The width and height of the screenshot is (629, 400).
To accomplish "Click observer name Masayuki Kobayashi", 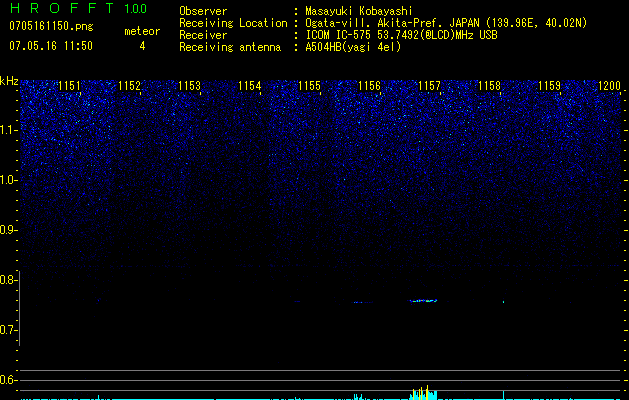I will [x=359, y=11].
